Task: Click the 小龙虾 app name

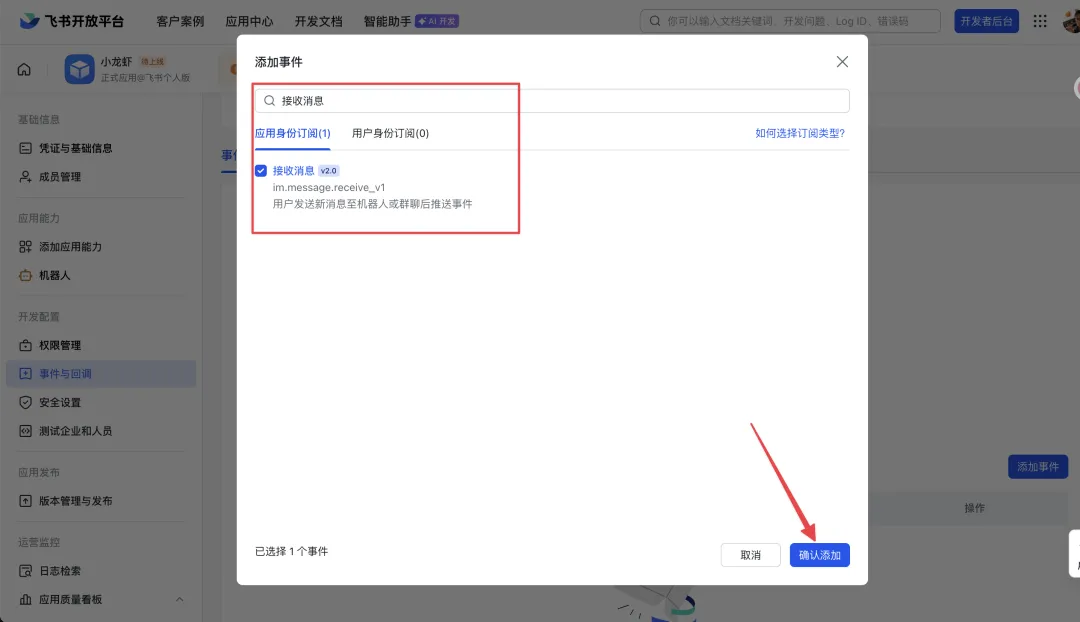Action: [x=116, y=62]
